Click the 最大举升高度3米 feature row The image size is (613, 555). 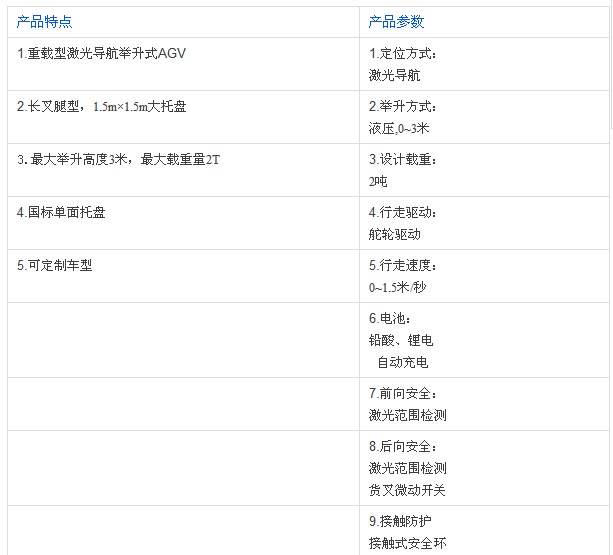click(x=118, y=159)
